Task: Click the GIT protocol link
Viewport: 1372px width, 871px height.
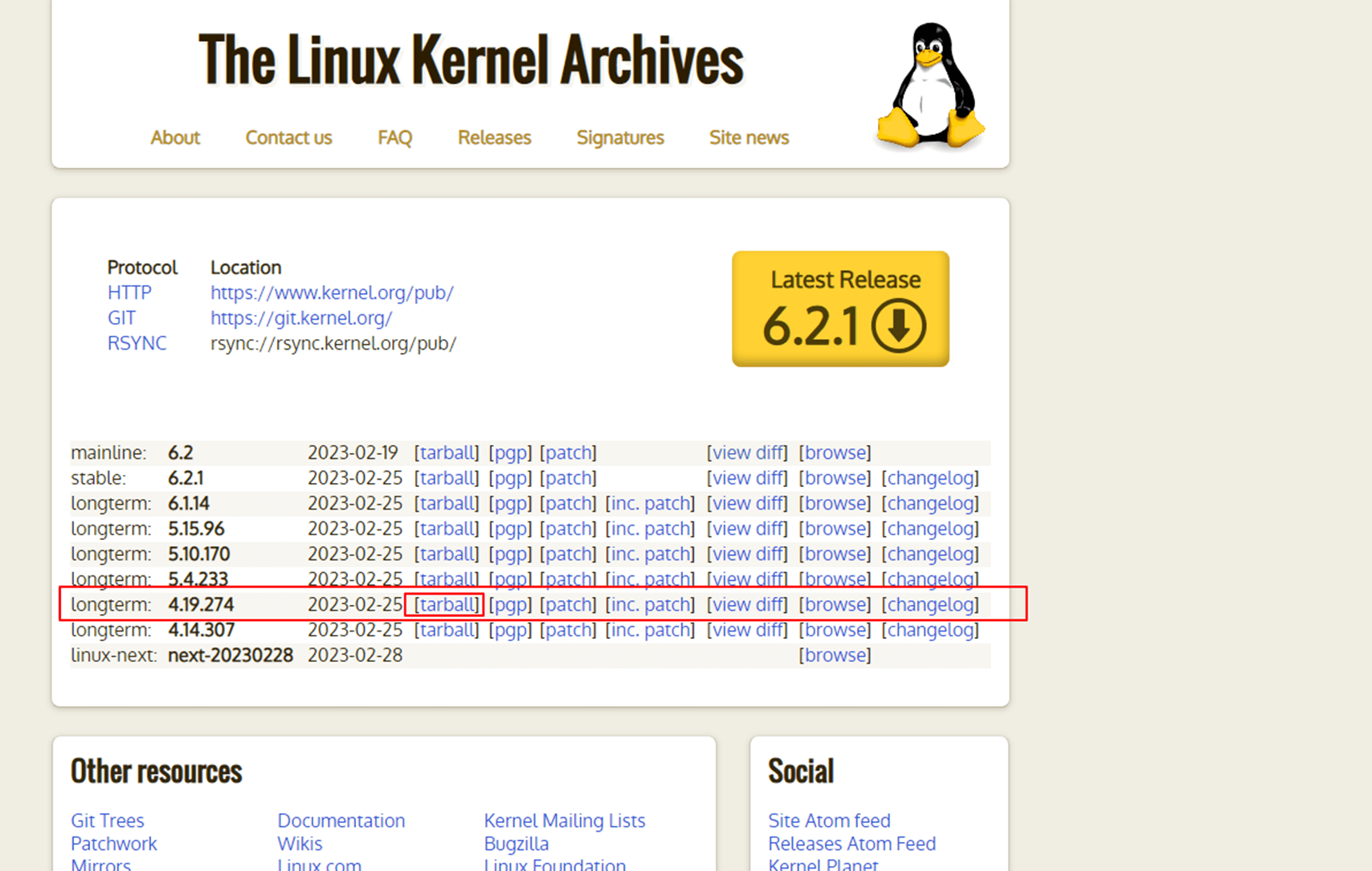Action: (121, 317)
